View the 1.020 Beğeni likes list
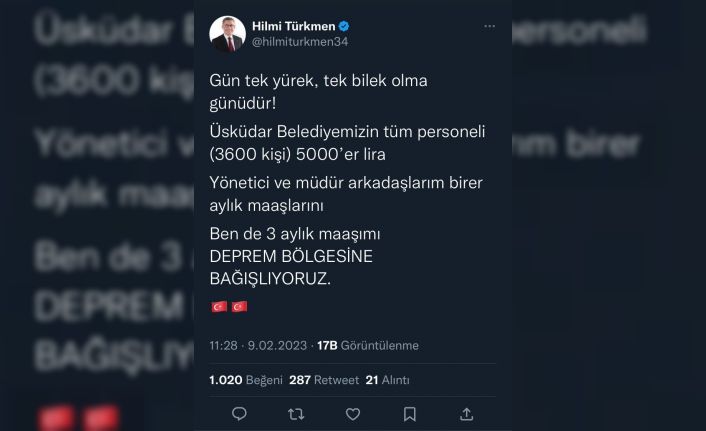 (246, 380)
